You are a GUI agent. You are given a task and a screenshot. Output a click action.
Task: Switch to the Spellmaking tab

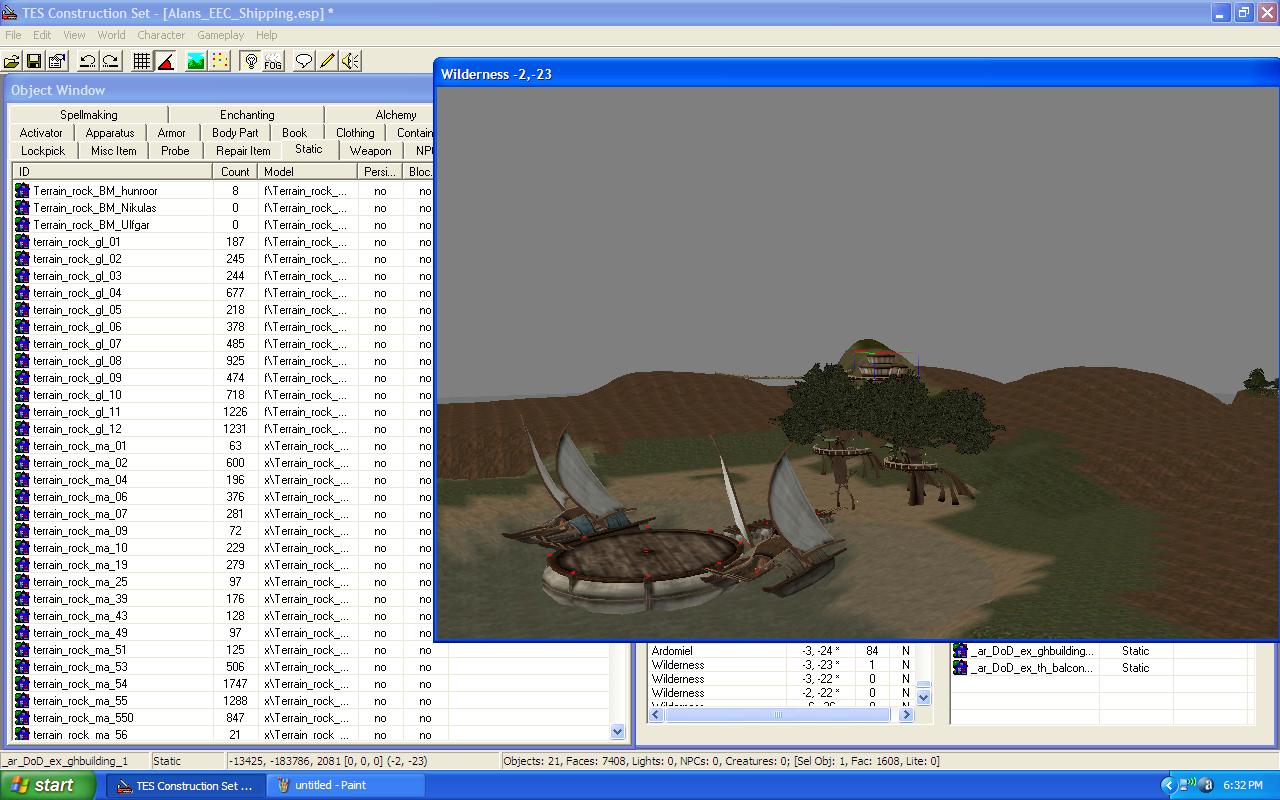[x=88, y=115]
